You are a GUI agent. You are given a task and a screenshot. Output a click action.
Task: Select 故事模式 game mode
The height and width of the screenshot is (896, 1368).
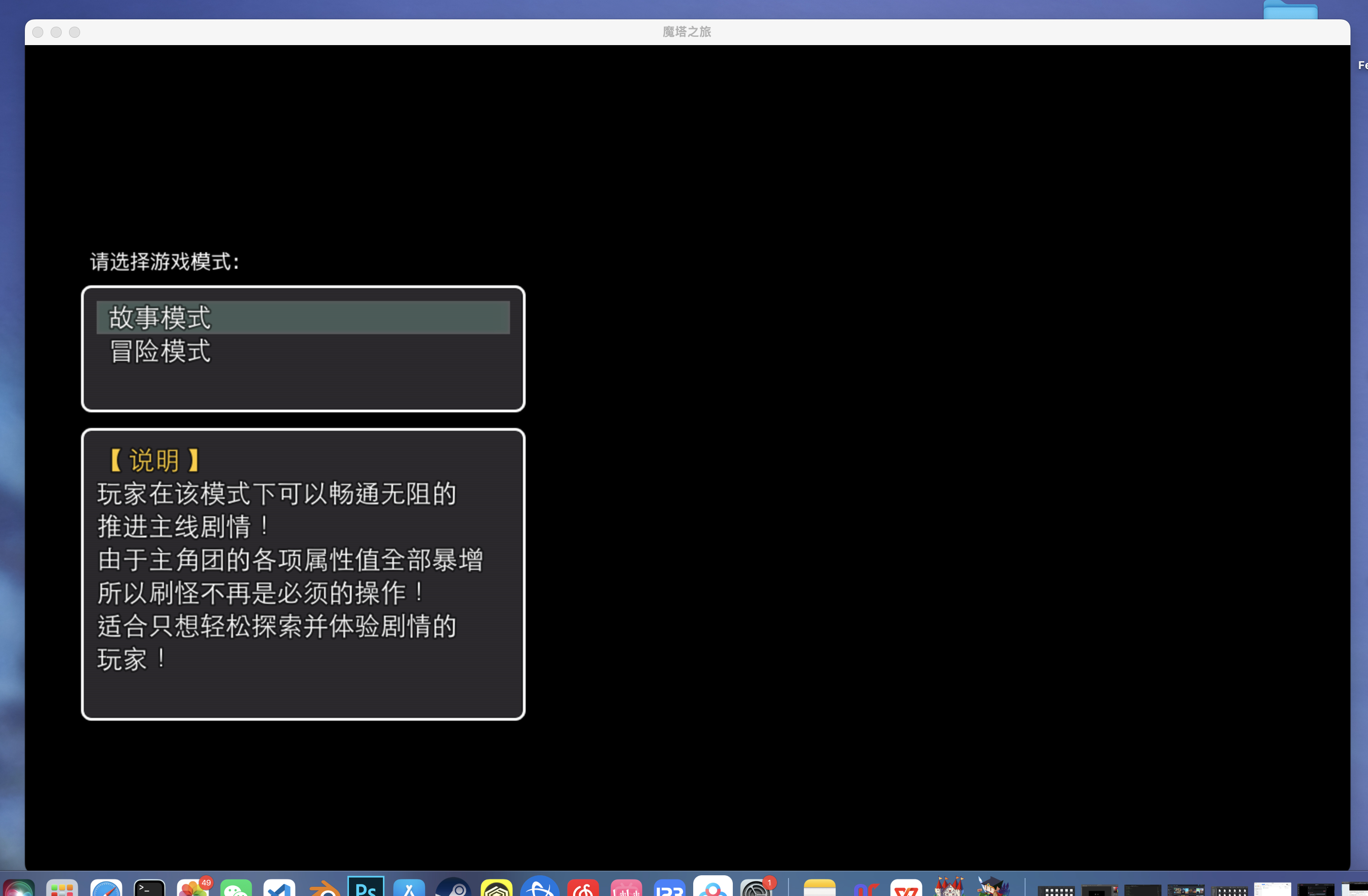(303, 317)
